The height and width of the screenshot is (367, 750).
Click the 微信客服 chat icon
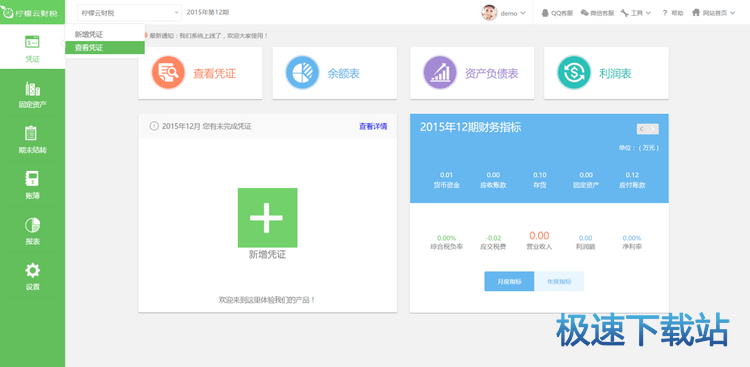584,13
